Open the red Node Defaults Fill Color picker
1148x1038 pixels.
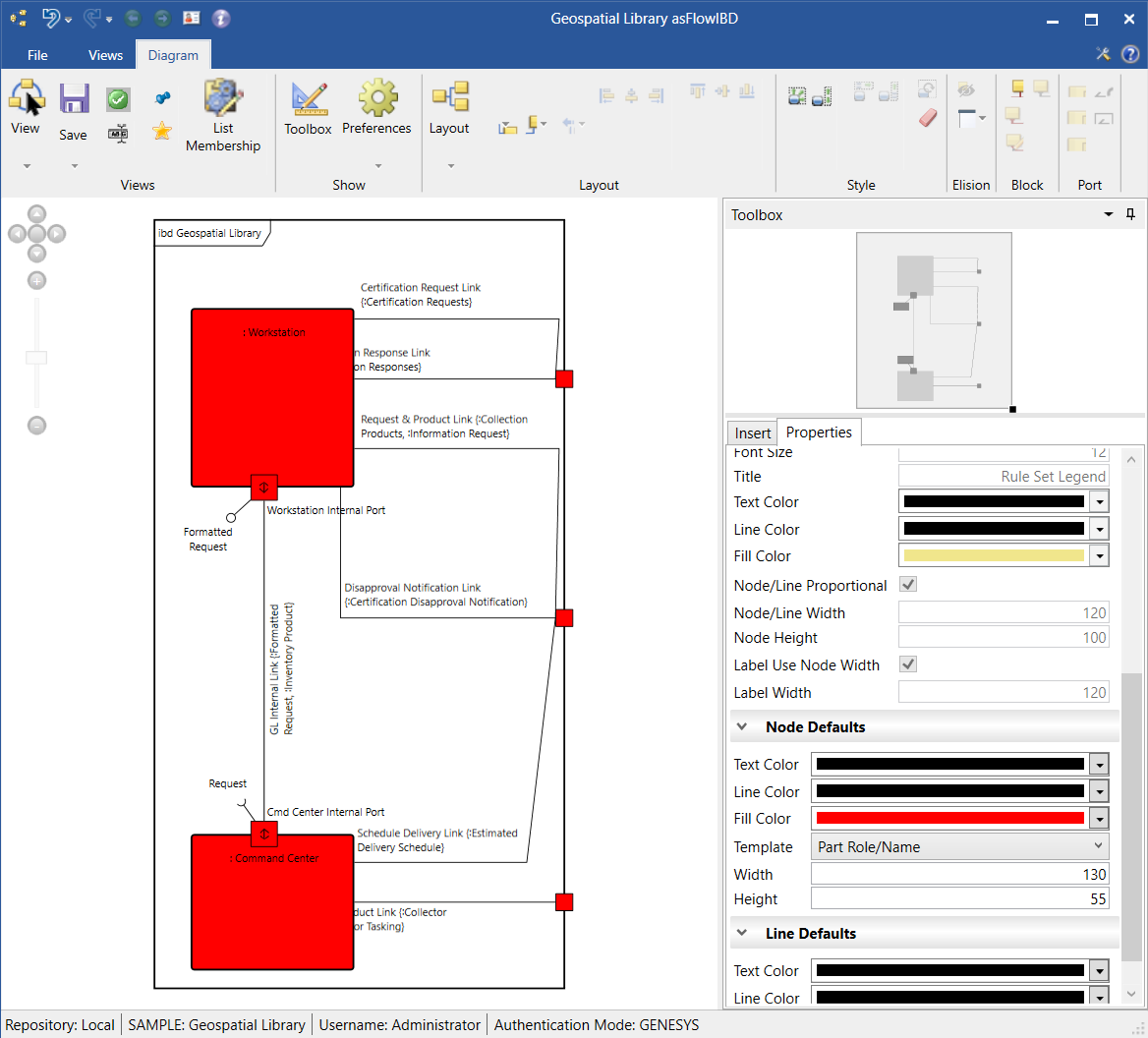pos(1099,819)
